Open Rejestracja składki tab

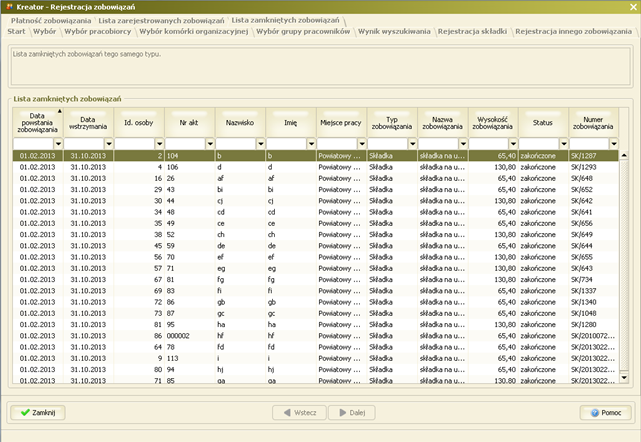click(472, 31)
